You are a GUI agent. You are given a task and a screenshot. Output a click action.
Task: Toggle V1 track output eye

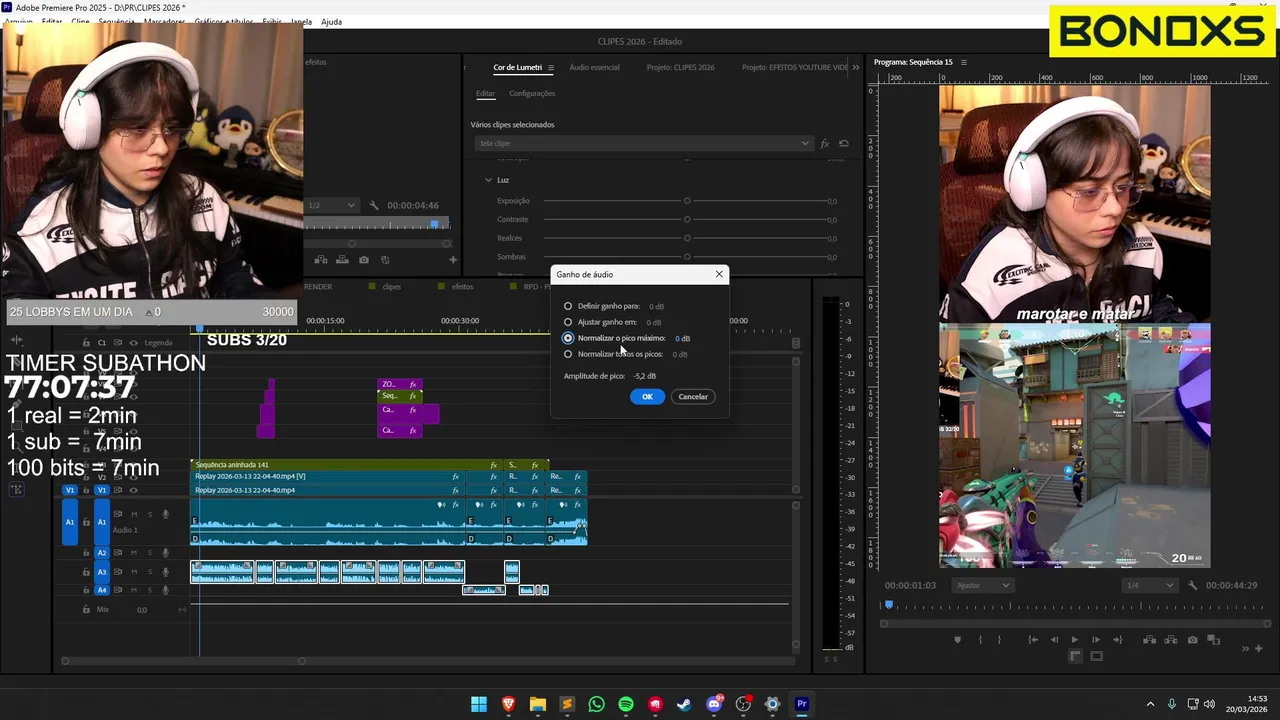click(134, 490)
